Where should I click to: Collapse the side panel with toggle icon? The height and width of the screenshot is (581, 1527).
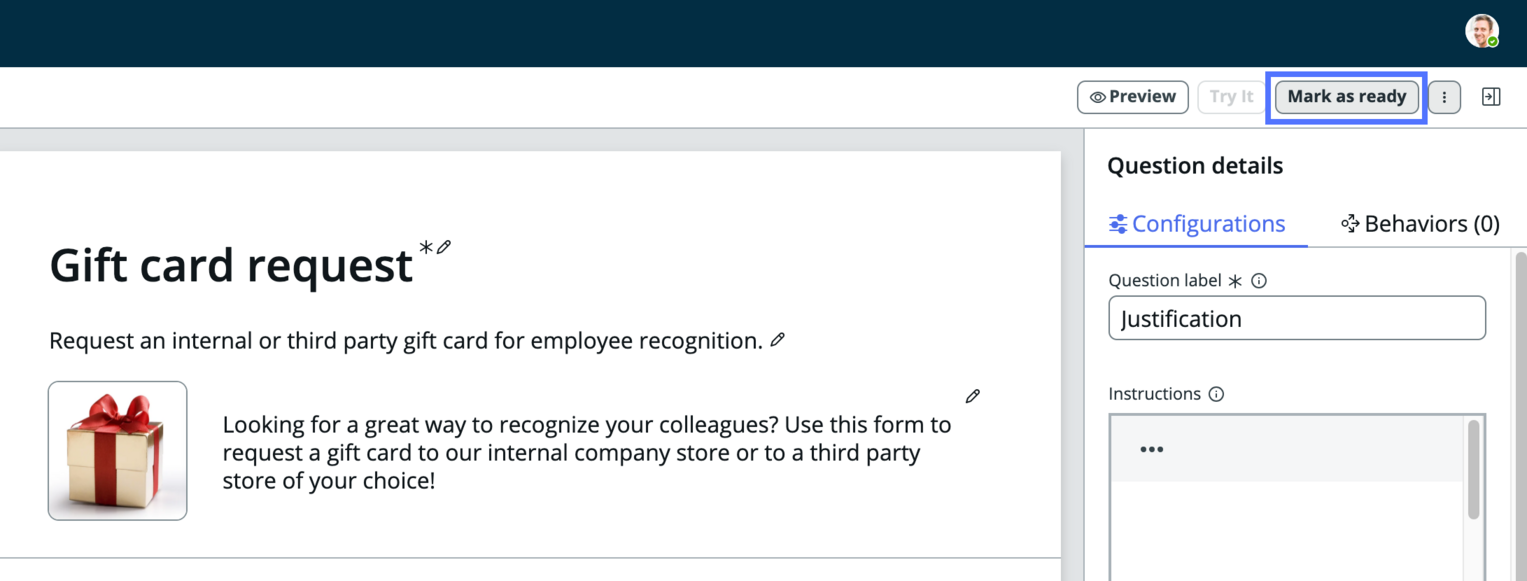click(1491, 97)
